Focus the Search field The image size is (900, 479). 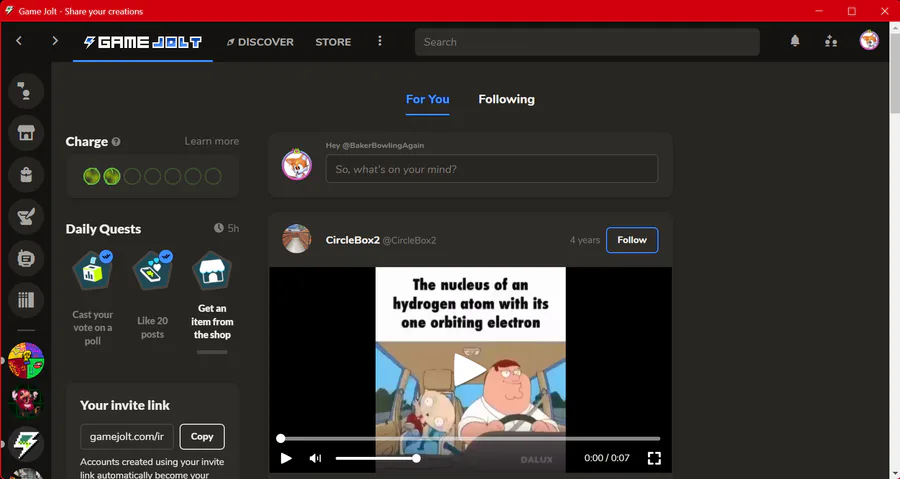click(x=587, y=42)
